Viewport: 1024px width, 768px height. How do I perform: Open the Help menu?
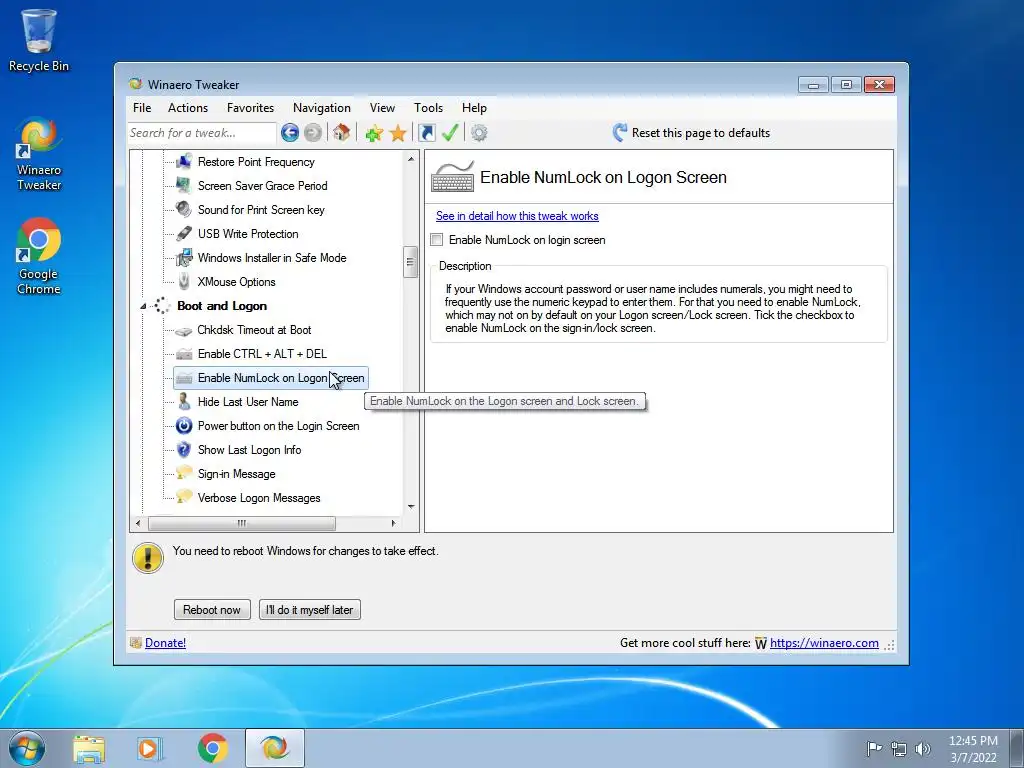pyautogui.click(x=474, y=108)
